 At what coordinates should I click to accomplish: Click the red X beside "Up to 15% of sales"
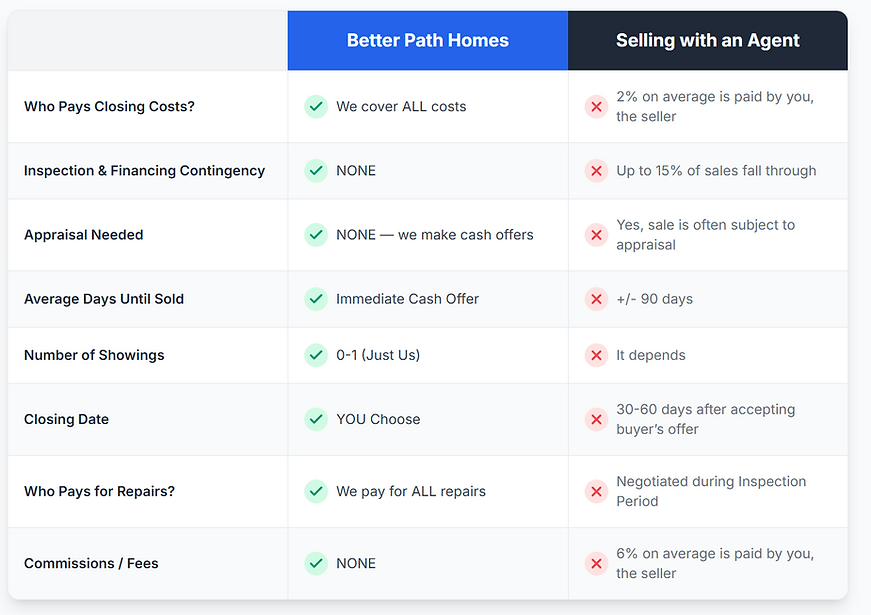tap(596, 170)
